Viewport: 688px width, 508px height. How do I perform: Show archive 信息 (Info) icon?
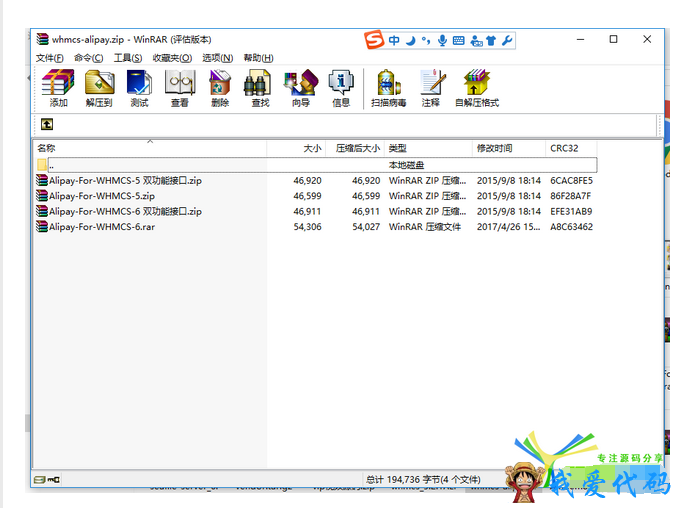pos(341,88)
